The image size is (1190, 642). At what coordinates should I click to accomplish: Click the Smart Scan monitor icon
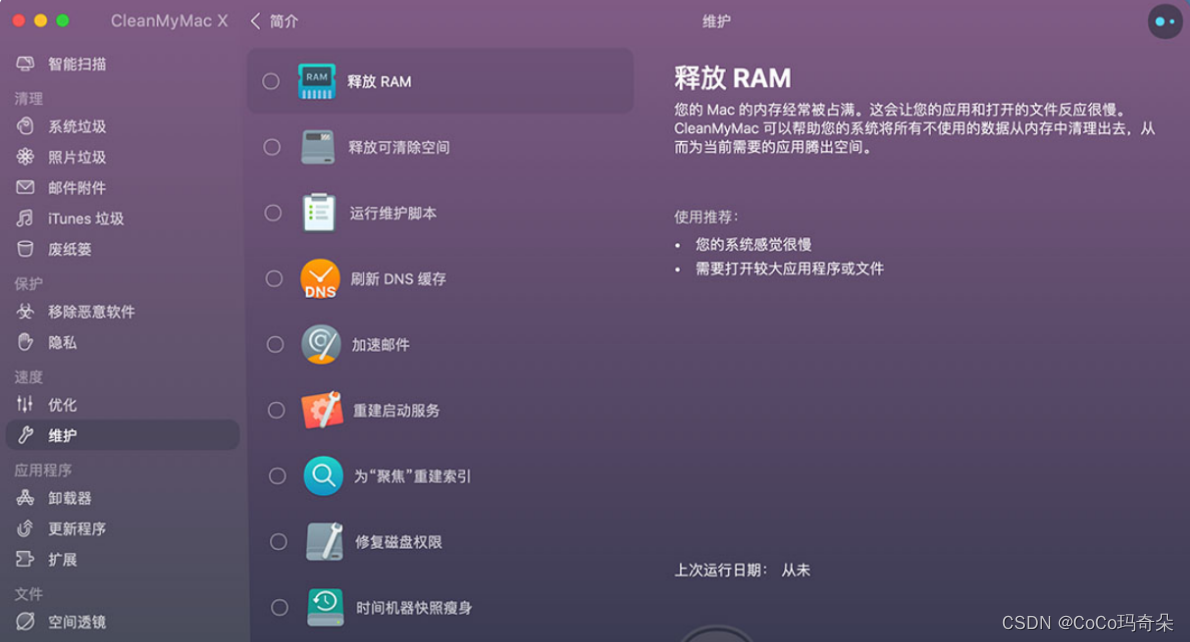(25, 64)
